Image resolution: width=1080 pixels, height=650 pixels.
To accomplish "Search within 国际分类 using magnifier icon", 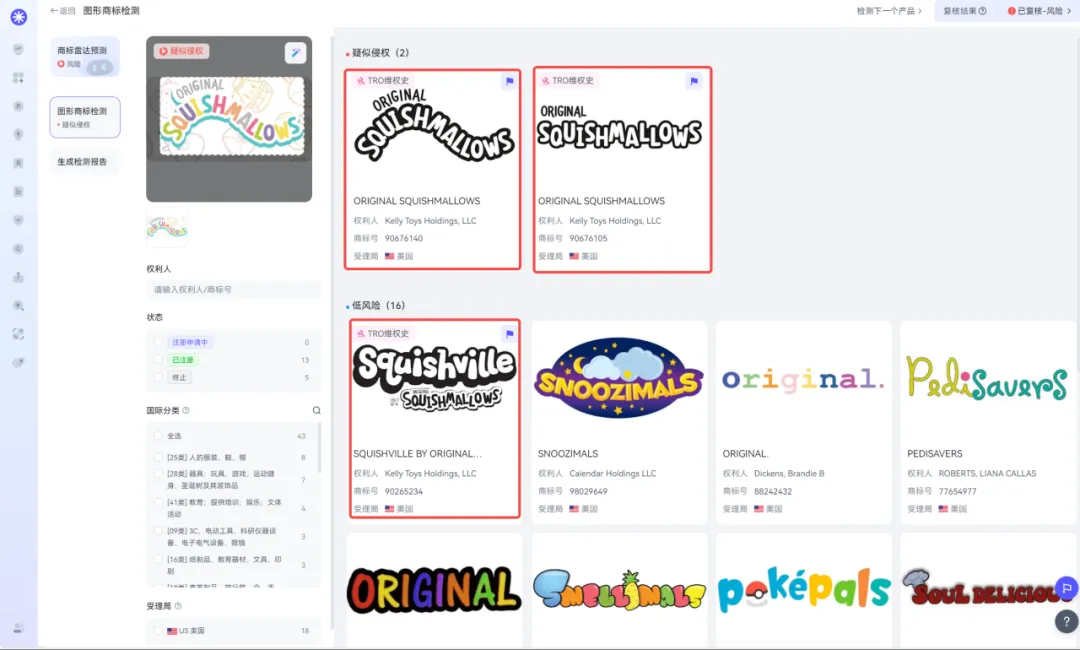I will click(316, 410).
